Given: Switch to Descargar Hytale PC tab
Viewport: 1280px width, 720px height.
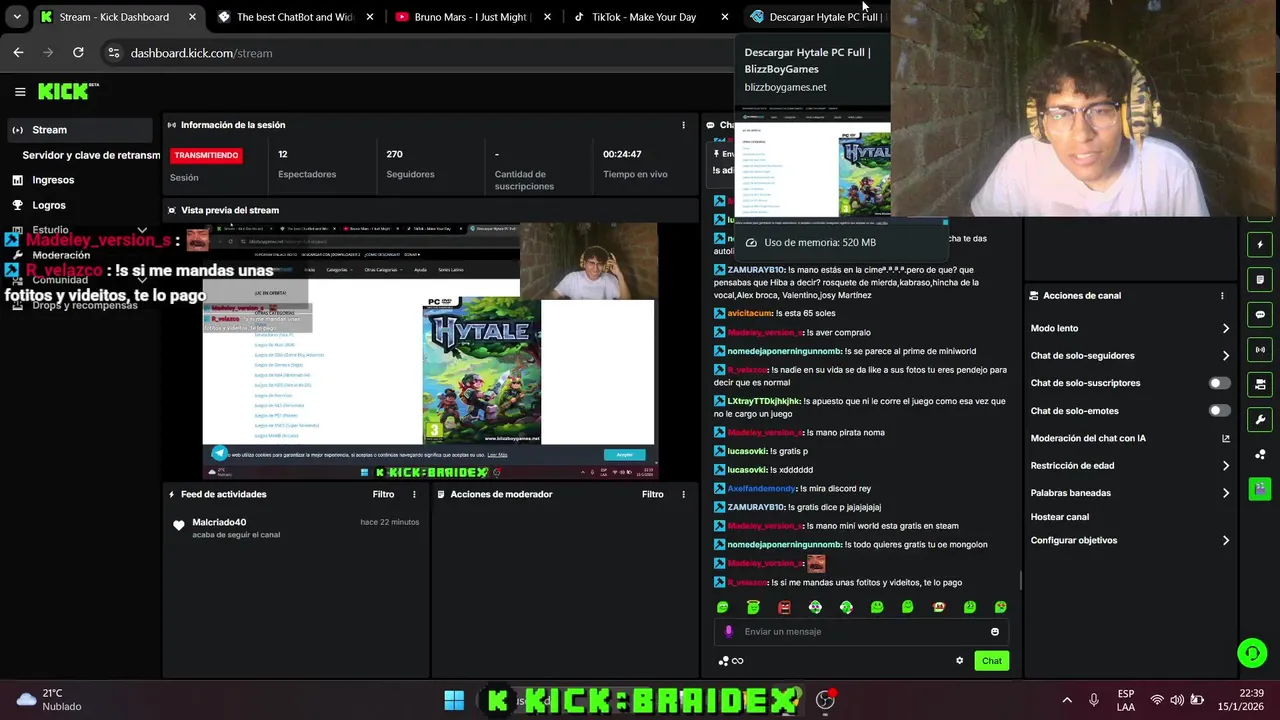Looking at the screenshot, I should point(815,17).
